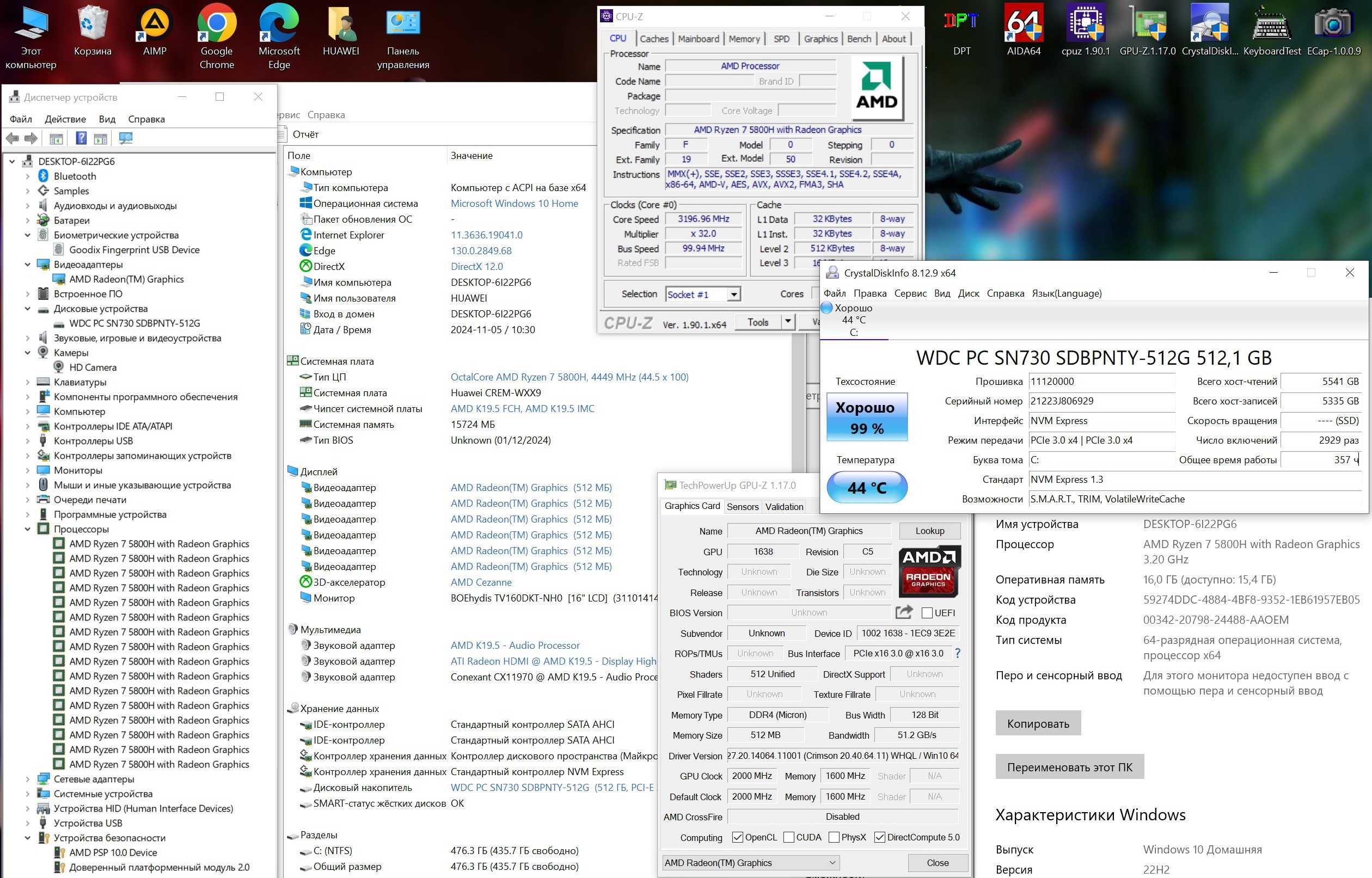Viewport: 1372px width, 878px height.
Task: Launch CrystalDiskInfo desktop shortcut
Action: coord(1210,29)
